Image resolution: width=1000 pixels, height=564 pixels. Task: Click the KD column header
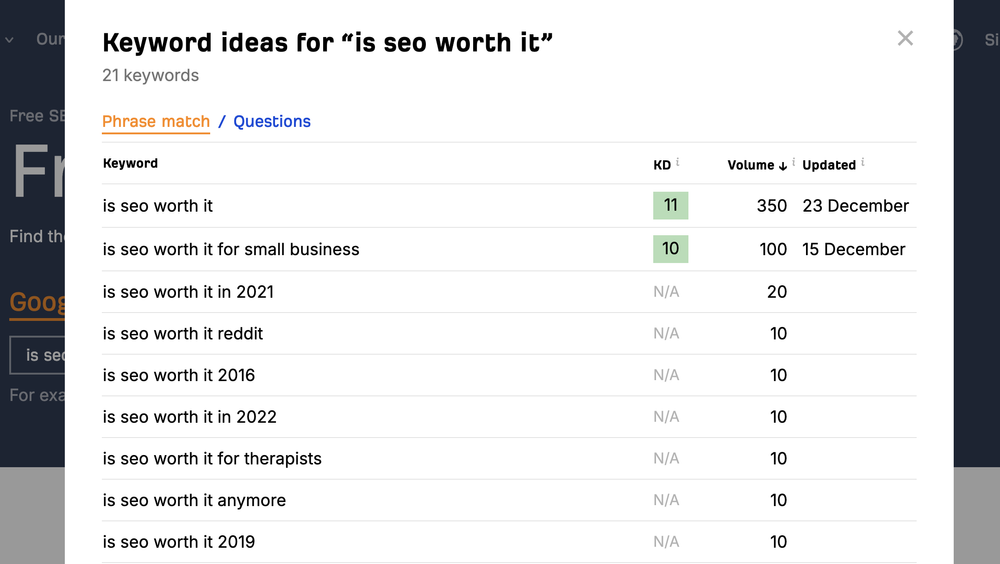[662, 165]
